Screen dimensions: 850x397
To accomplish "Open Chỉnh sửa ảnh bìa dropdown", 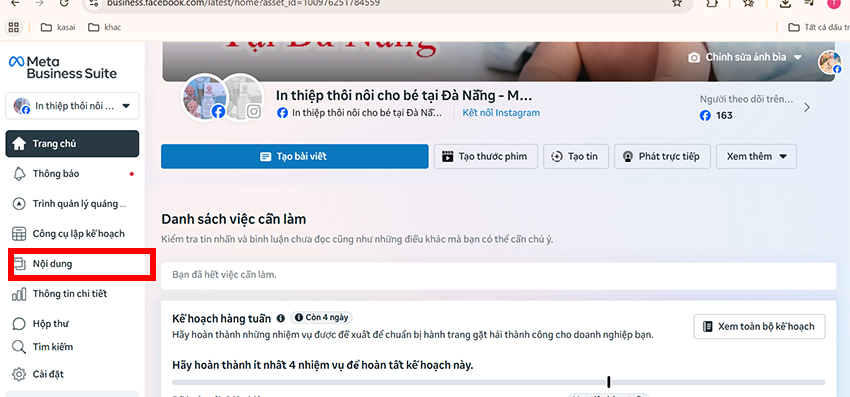I will (745, 57).
